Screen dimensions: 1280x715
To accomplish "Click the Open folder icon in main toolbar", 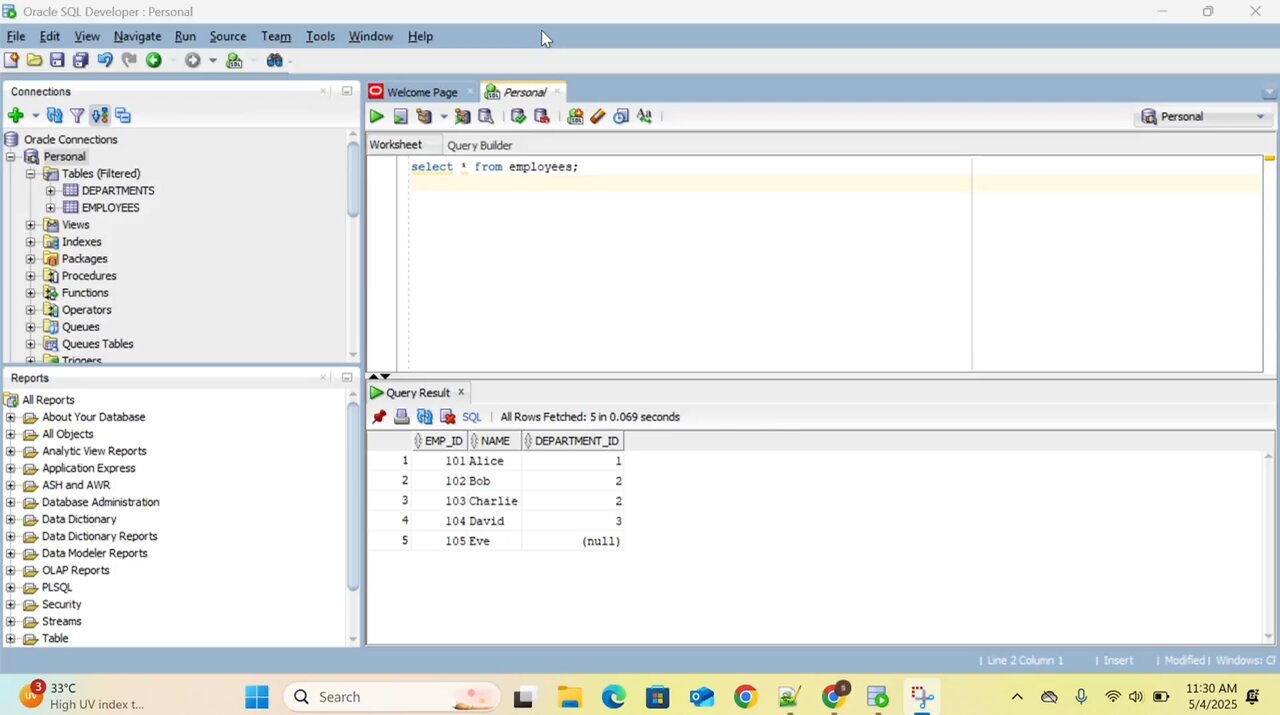I will pyautogui.click(x=34, y=60).
